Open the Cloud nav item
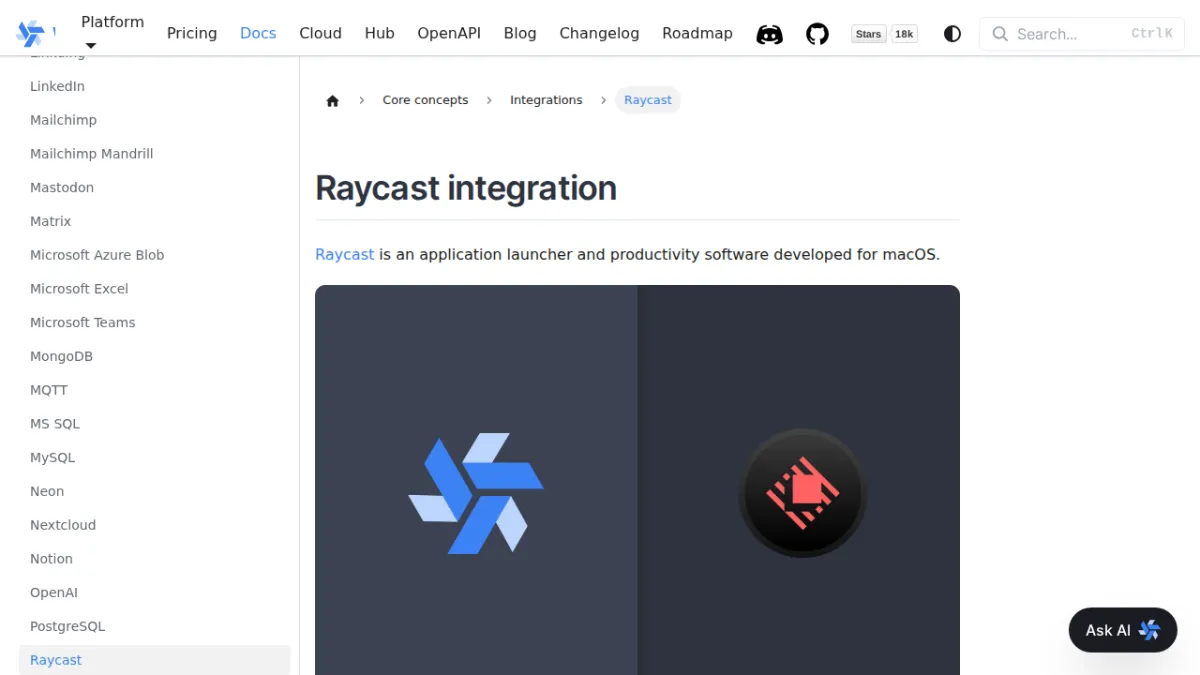The width and height of the screenshot is (1200, 675). click(x=320, y=33)
